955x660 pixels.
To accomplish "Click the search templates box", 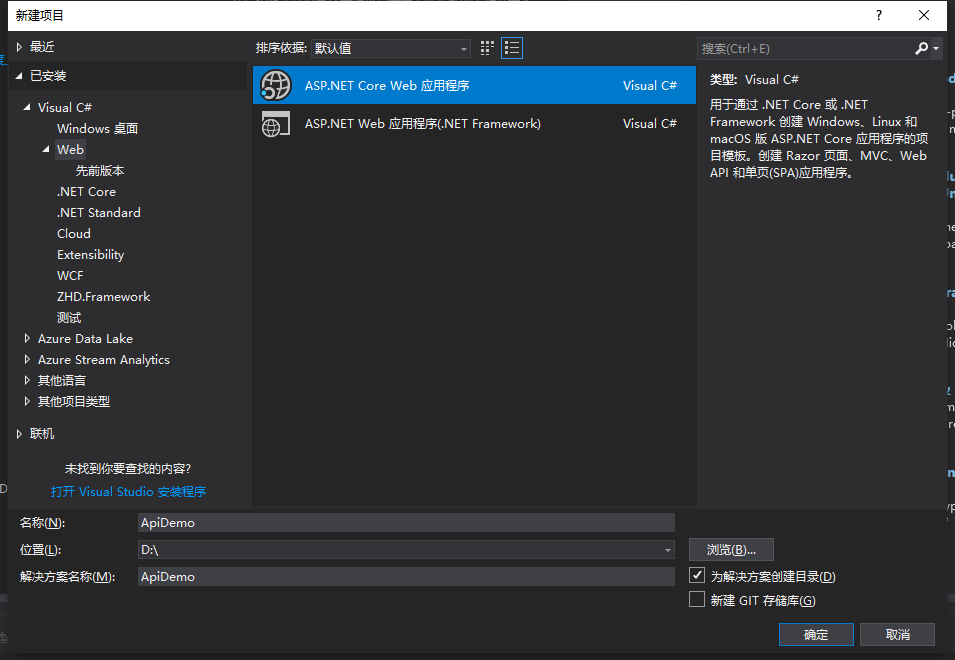I will [805, 48].
